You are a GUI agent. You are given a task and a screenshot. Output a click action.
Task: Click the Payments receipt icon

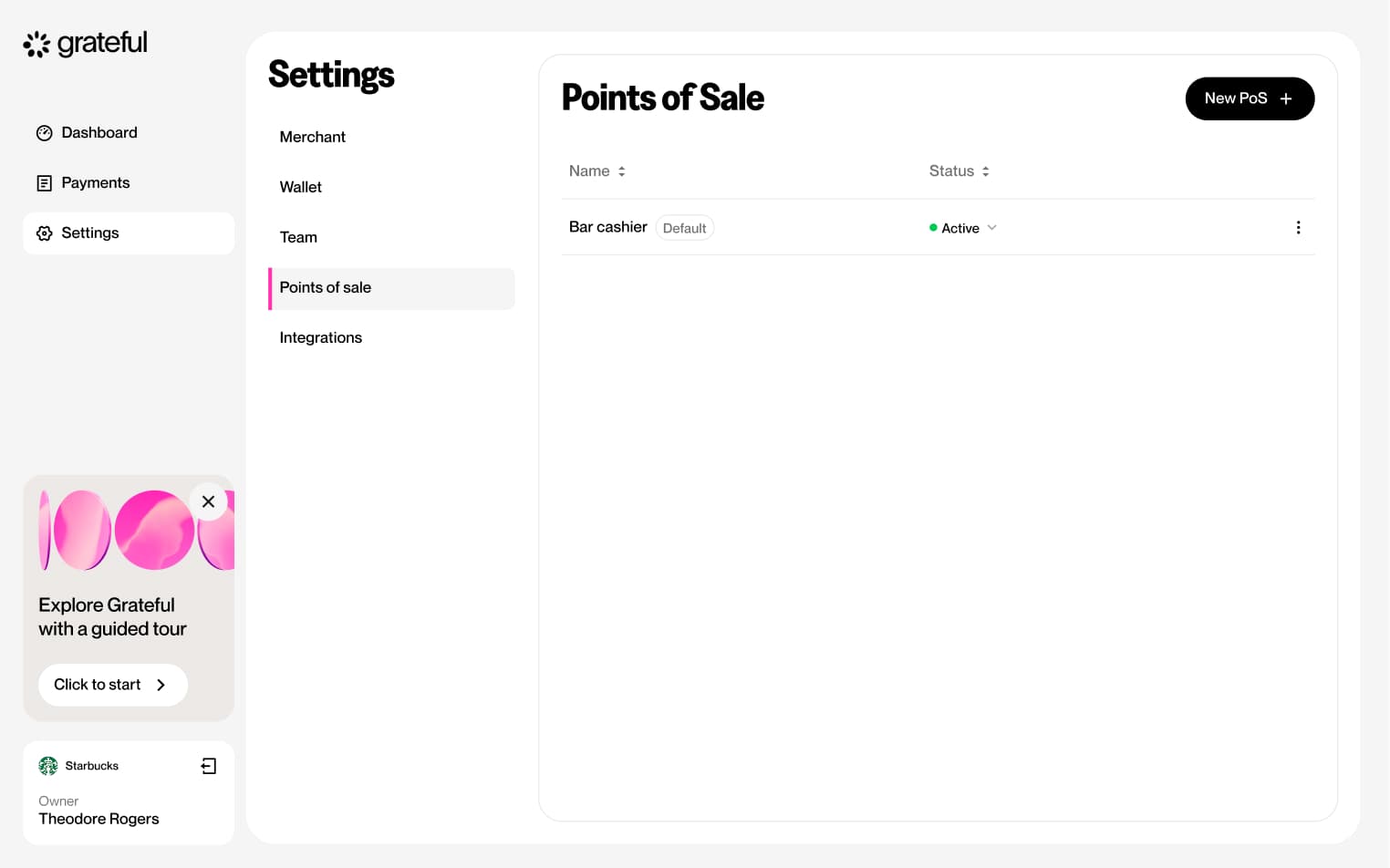44,183
